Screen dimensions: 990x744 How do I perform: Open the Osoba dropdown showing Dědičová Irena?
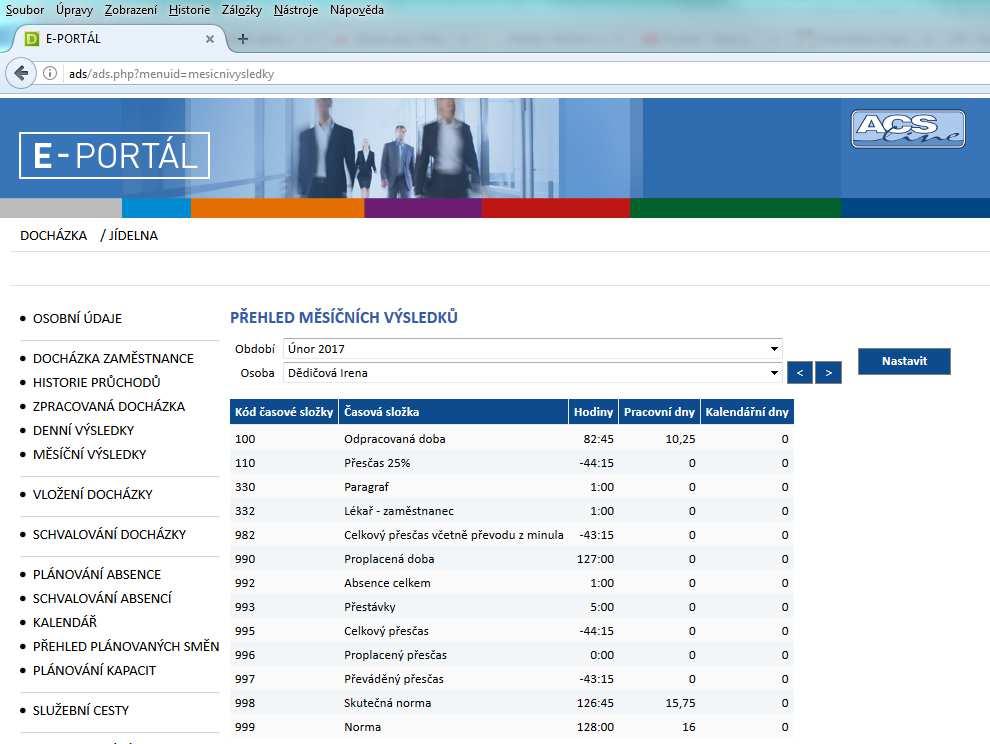click(x=533, y=373)
